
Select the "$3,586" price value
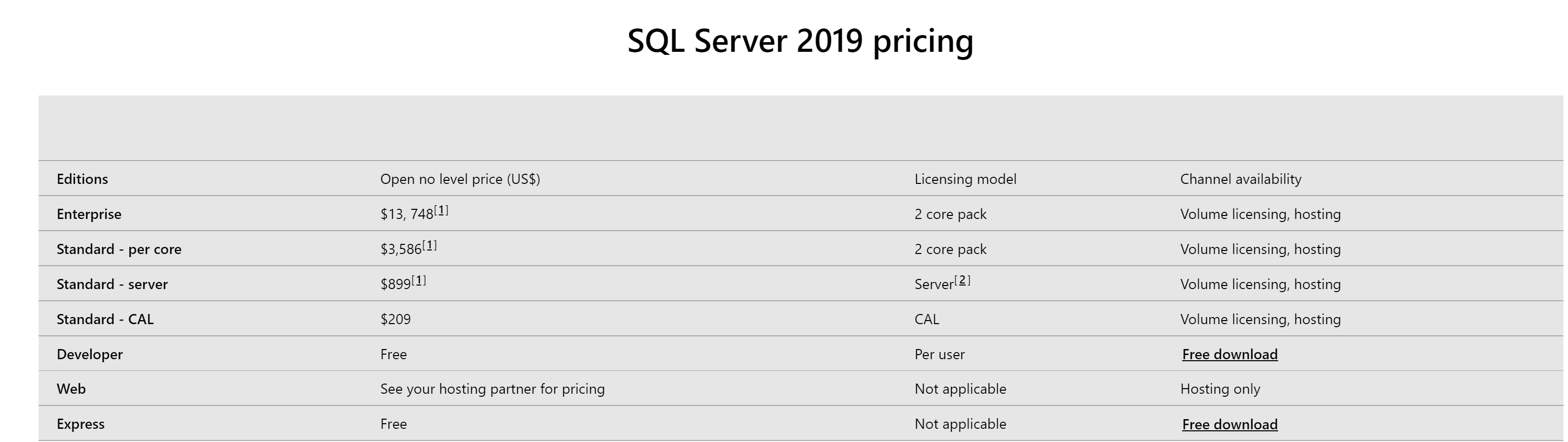(401, 249)
